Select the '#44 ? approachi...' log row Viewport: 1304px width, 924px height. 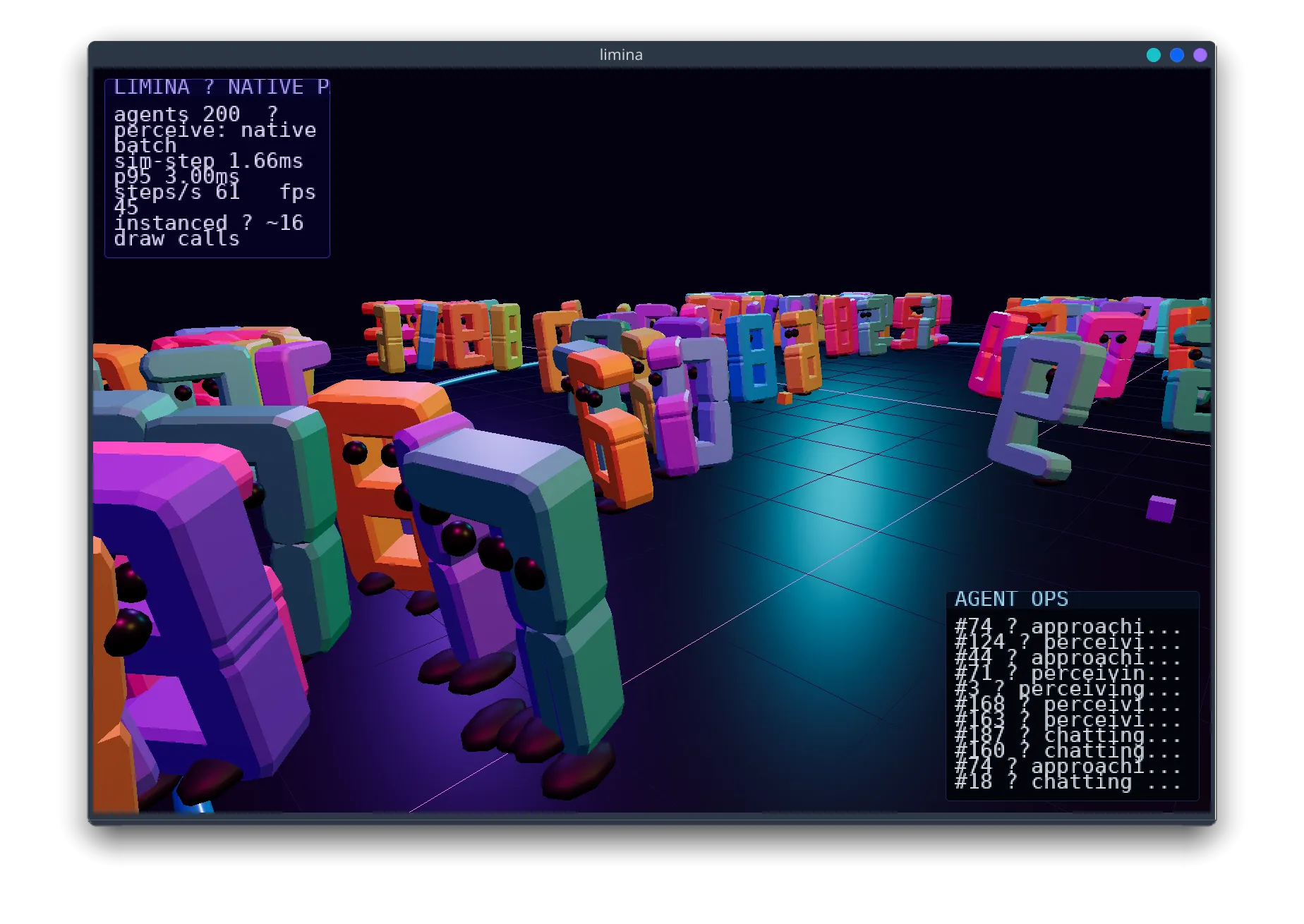(x=1068, y=658)
